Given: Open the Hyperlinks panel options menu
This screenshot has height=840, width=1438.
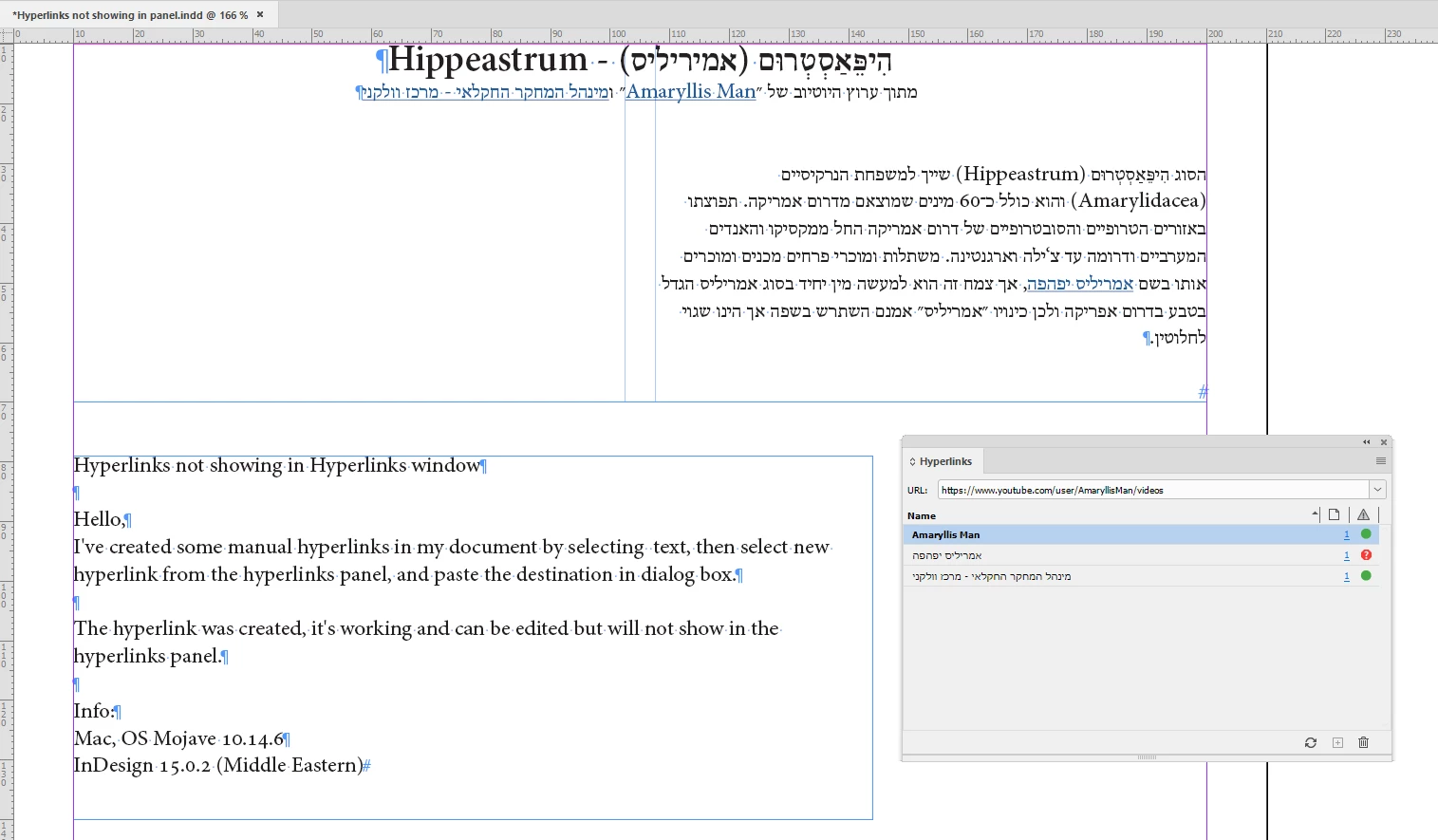Looking at the screenshot, I should click(x=1381, y=461).
